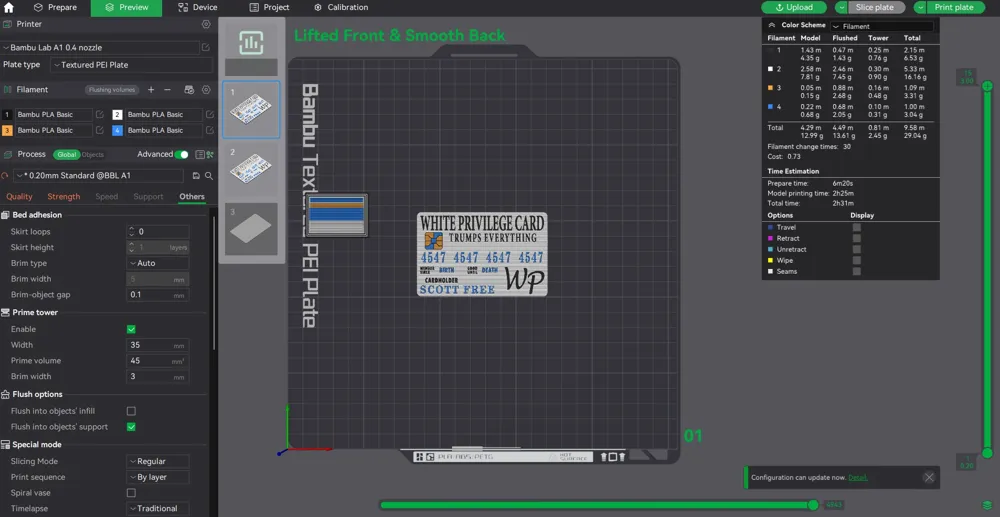Open the Print sequence dropdown
1000x517 pixels.
pyautogui.click(x=158, y=477)
